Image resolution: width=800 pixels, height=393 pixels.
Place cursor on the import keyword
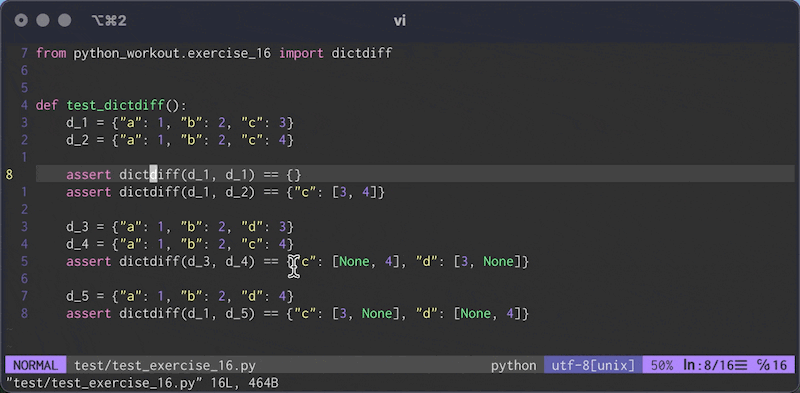pyautogui.click(x=301, y=53)
